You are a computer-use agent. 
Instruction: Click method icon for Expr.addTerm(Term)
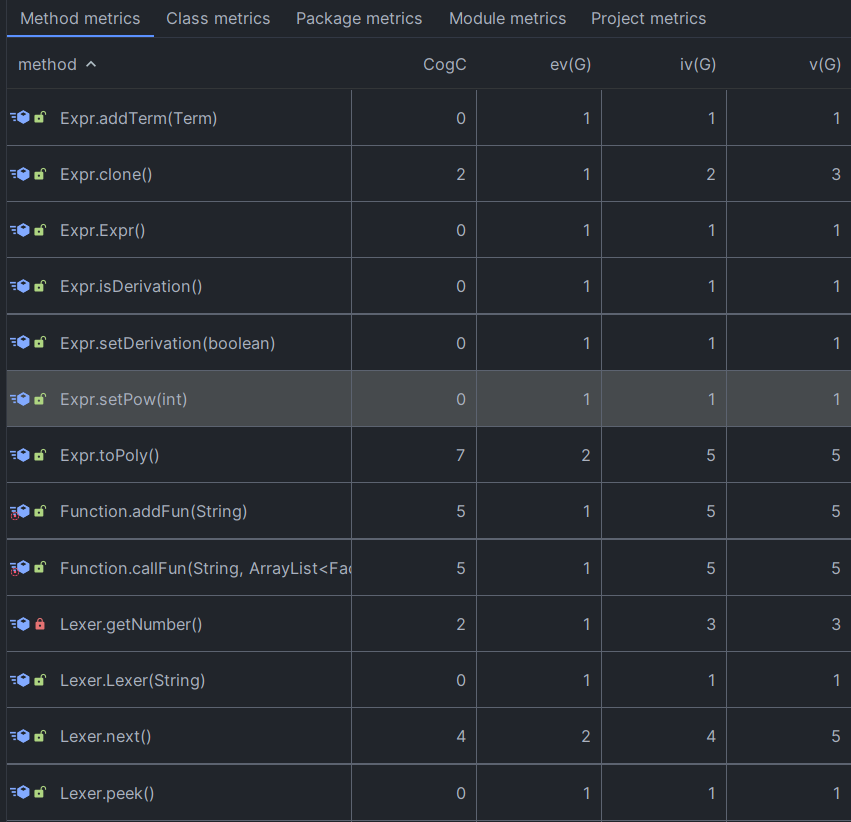(x=20, y=117)
